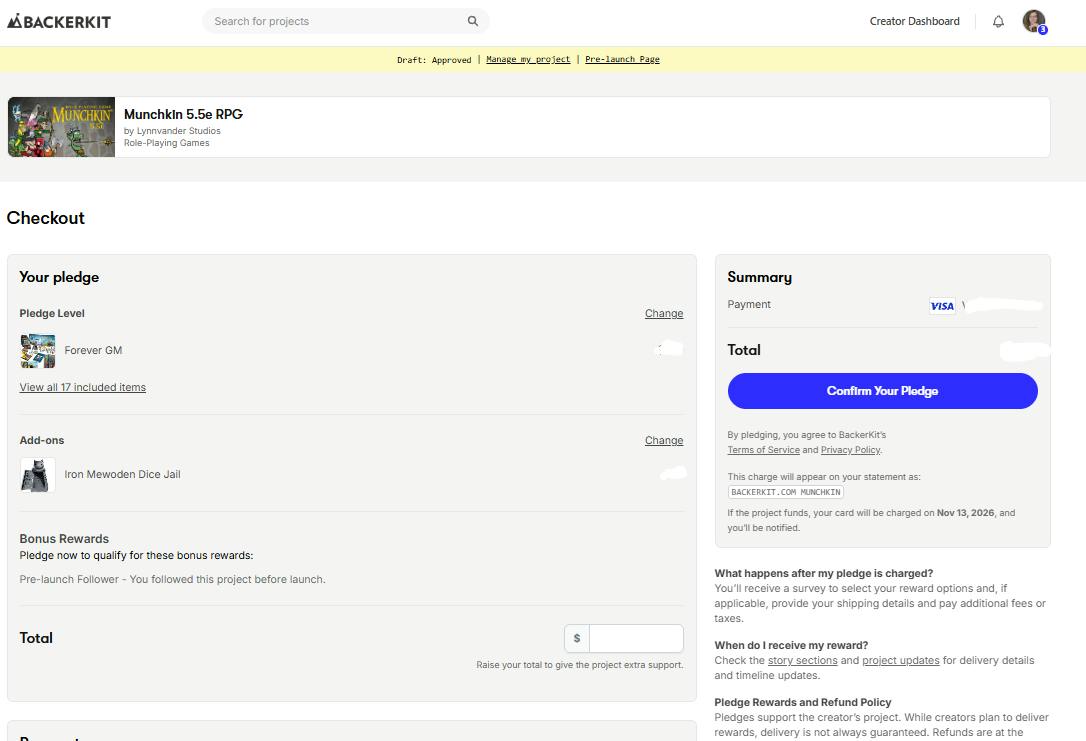The image size is (1086, 741).
Task: Click the Iron Mewoden Dice Jail name
Action: 123,474
